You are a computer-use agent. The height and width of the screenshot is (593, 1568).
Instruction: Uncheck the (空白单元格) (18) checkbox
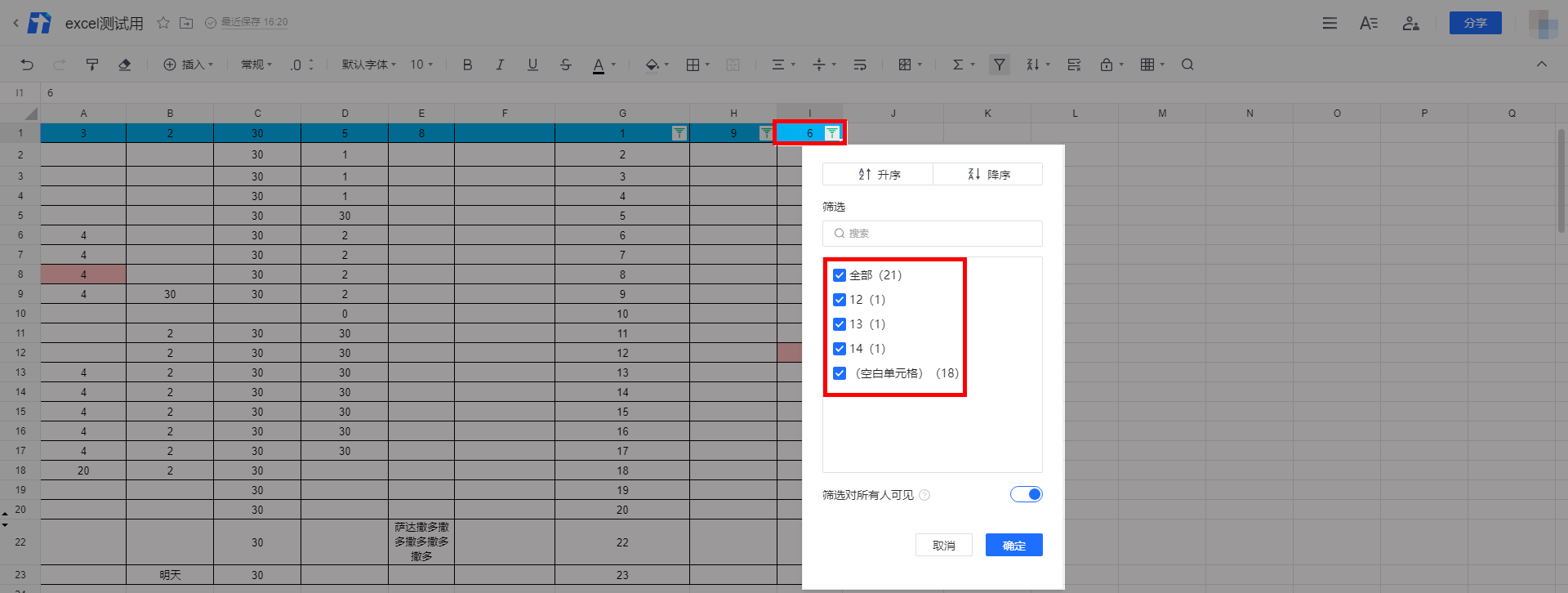840,373
